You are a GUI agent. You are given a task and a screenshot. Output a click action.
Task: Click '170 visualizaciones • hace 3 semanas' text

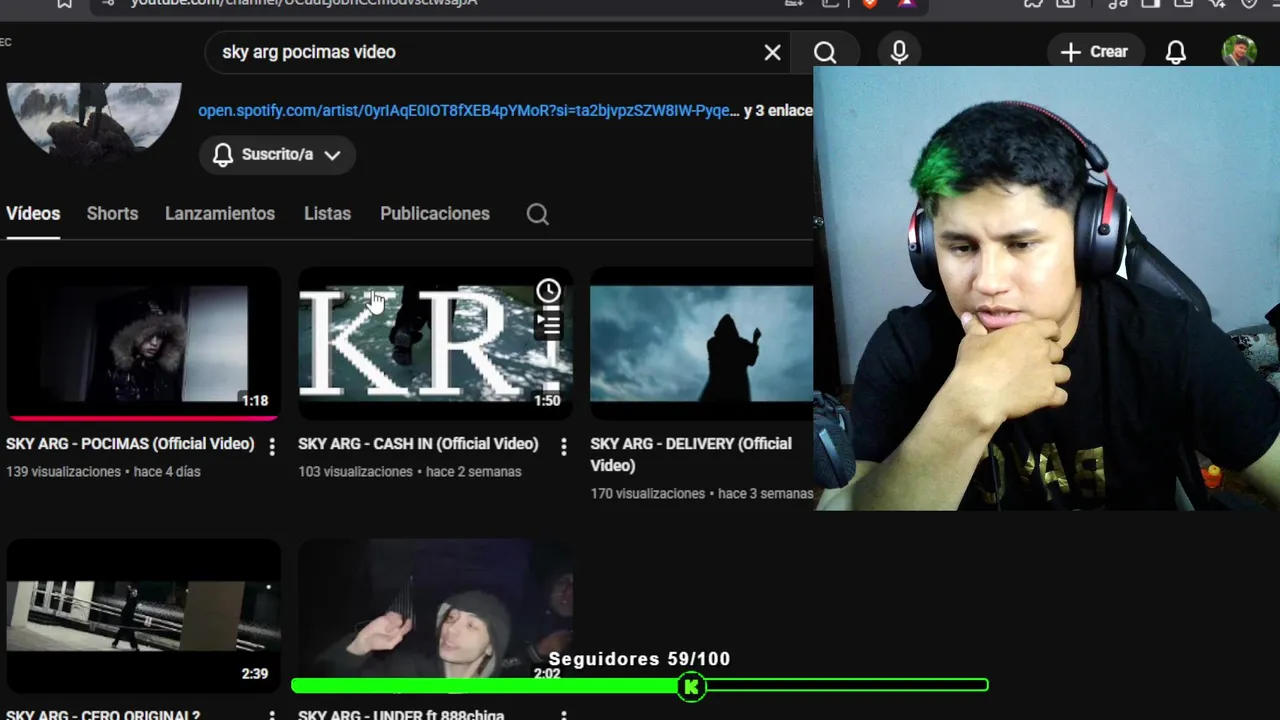tap(701, 494)
